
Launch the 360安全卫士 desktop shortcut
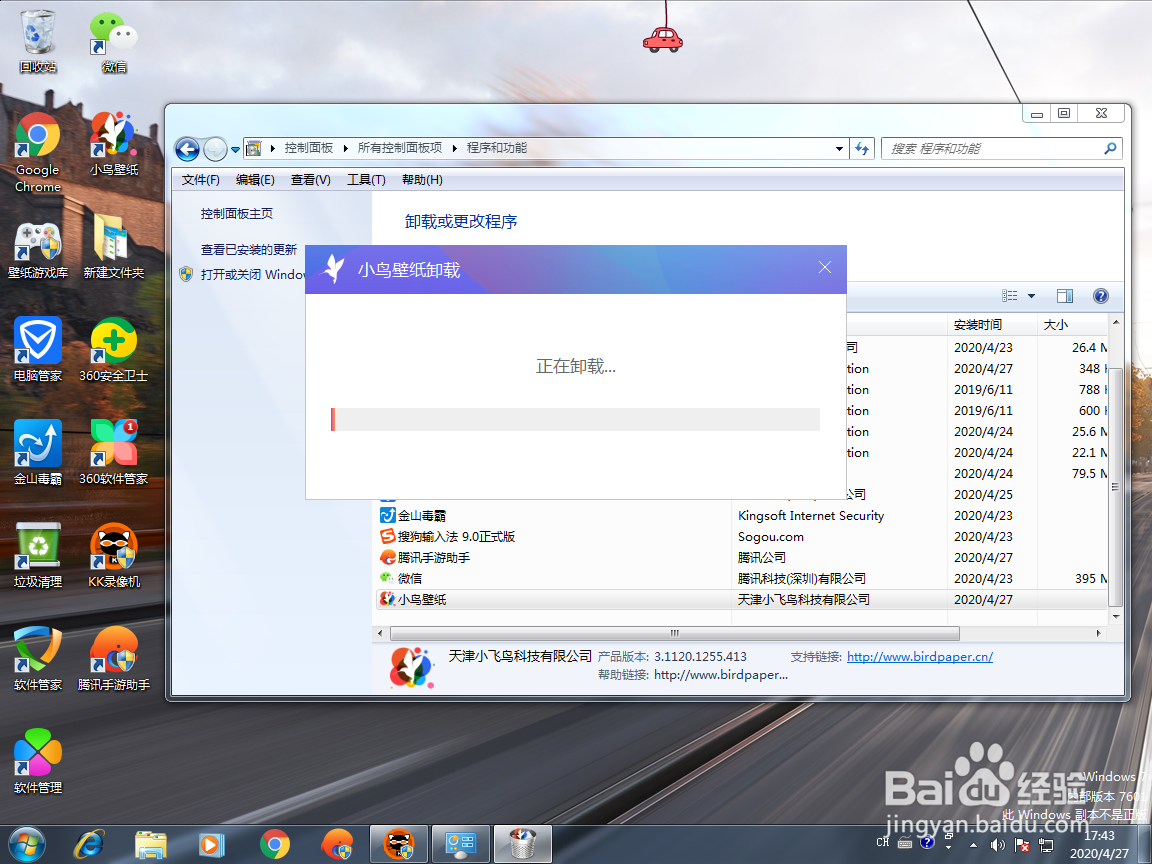point(114,350)
